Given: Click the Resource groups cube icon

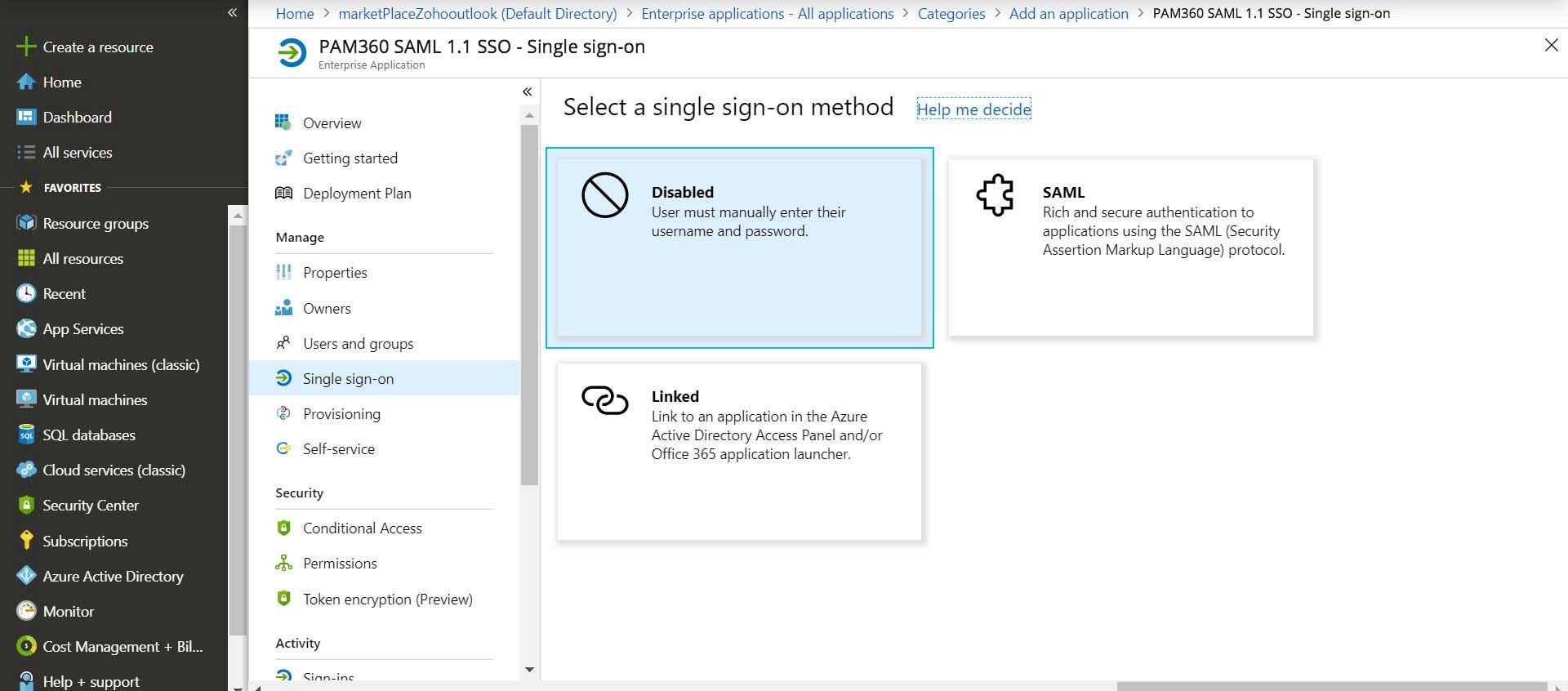Looking at the screenshot, I should [x=26, y=223].
